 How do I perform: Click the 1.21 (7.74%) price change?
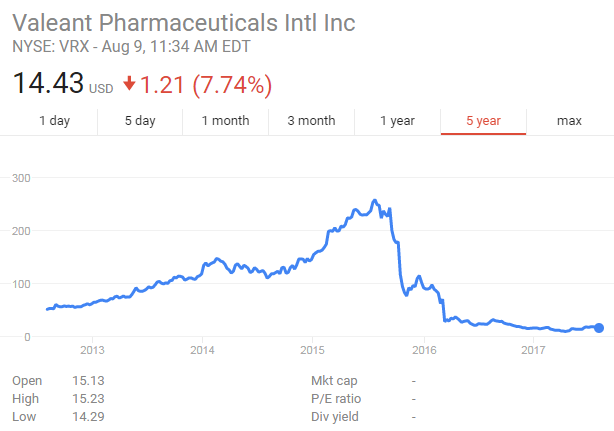point(205,84)
